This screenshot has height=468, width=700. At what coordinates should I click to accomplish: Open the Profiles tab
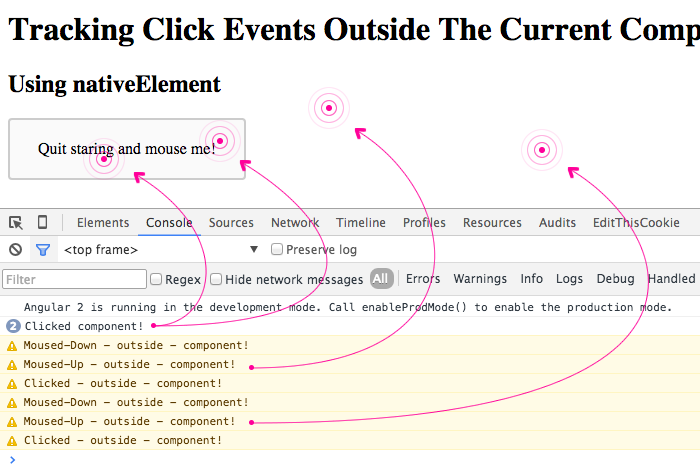pyautogui.click(x=424, y=222)
